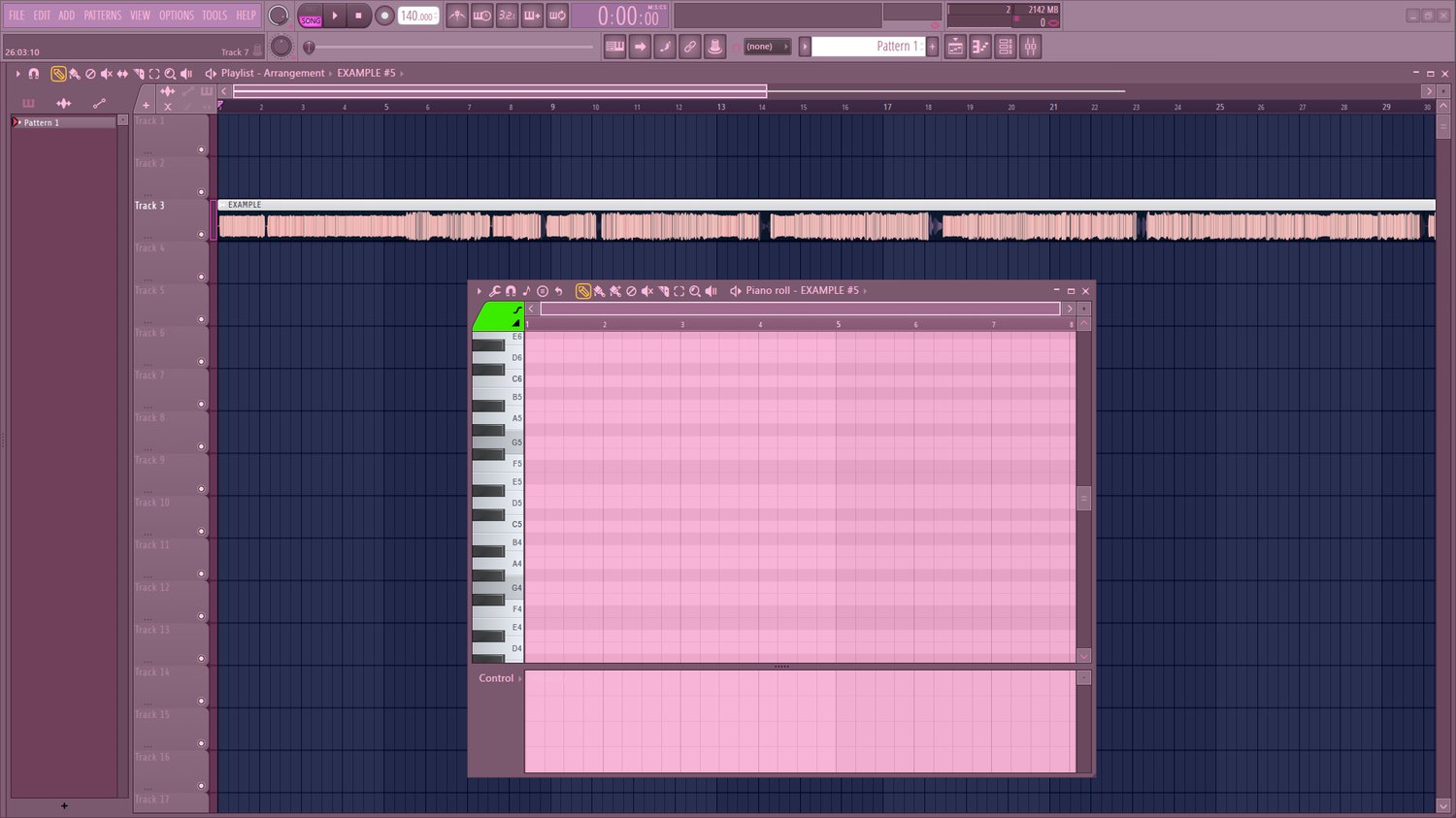1456x818 pixels.
Task: Toggle wait for input to start
Action: click(482, 16)
